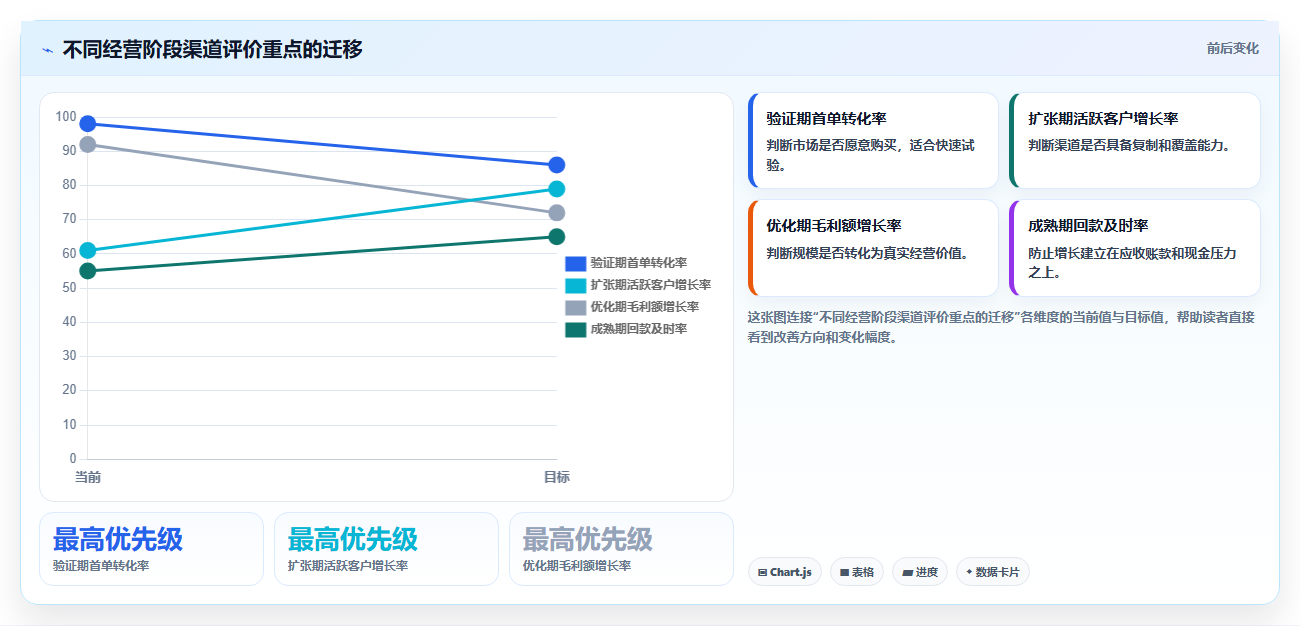Viewport: 1300px width, 626px height.
Task: Click the diamond icon in 数据卡片 chip
Action: coord(969,573)
